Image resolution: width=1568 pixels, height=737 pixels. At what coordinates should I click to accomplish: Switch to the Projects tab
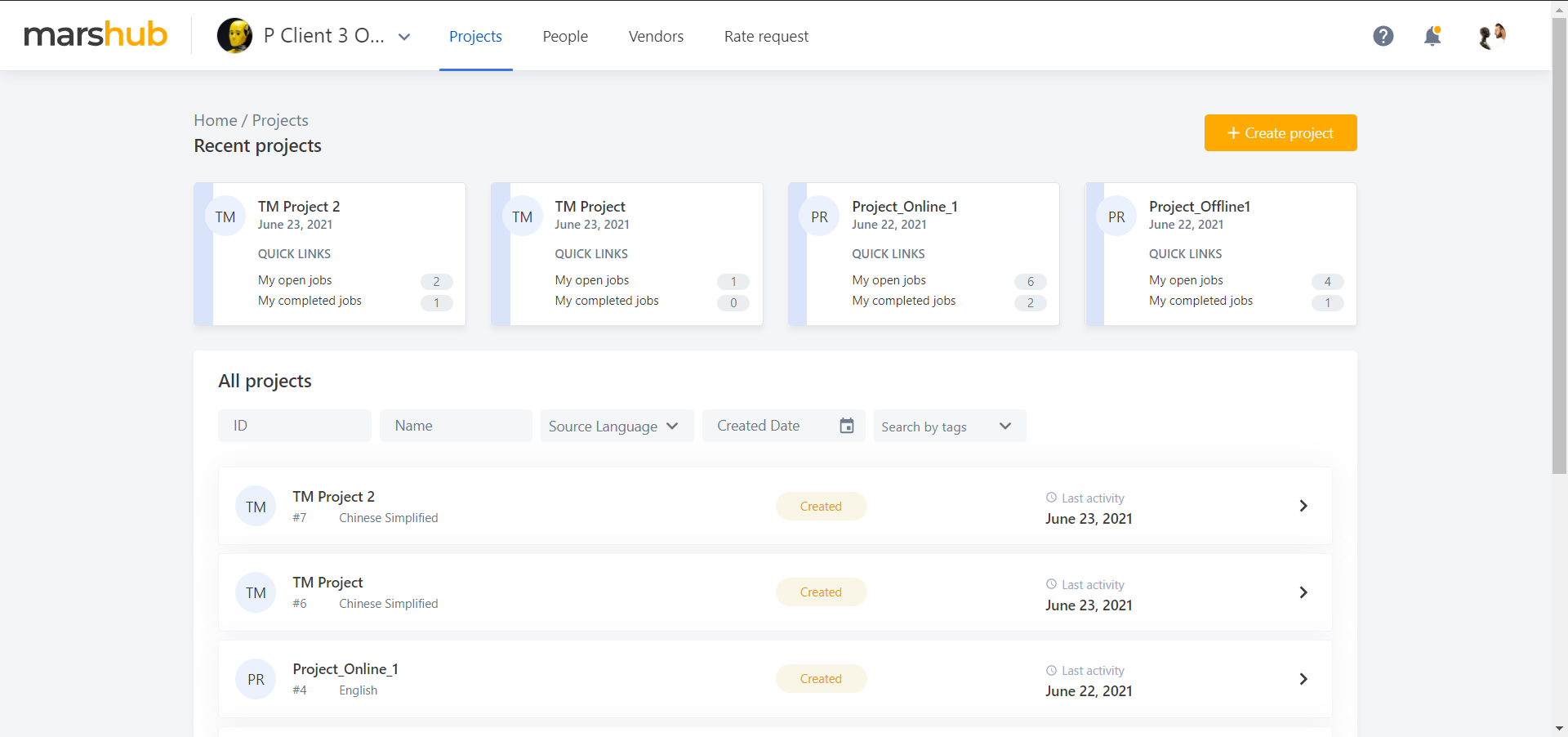475,36
